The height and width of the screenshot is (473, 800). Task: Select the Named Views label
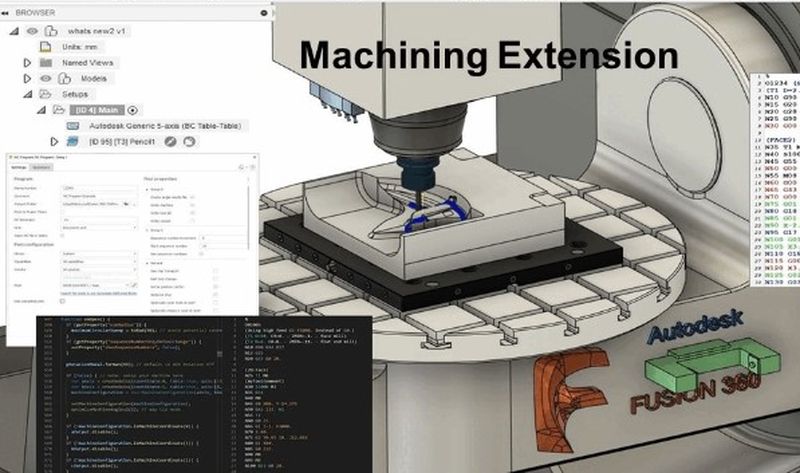point(88,63)
